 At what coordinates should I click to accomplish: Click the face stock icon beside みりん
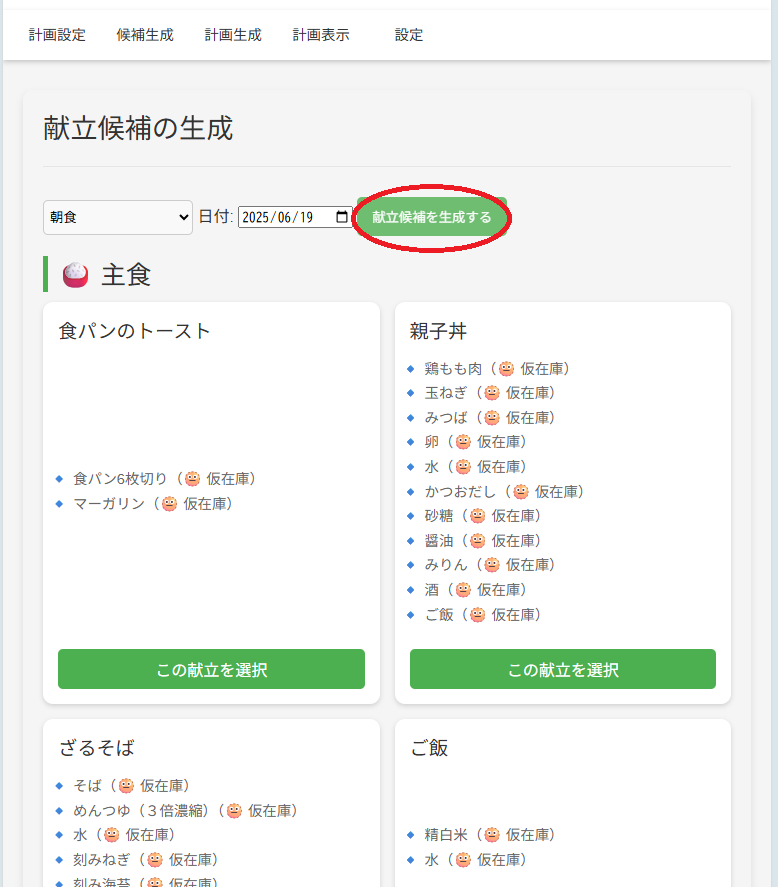pos(492,565)
